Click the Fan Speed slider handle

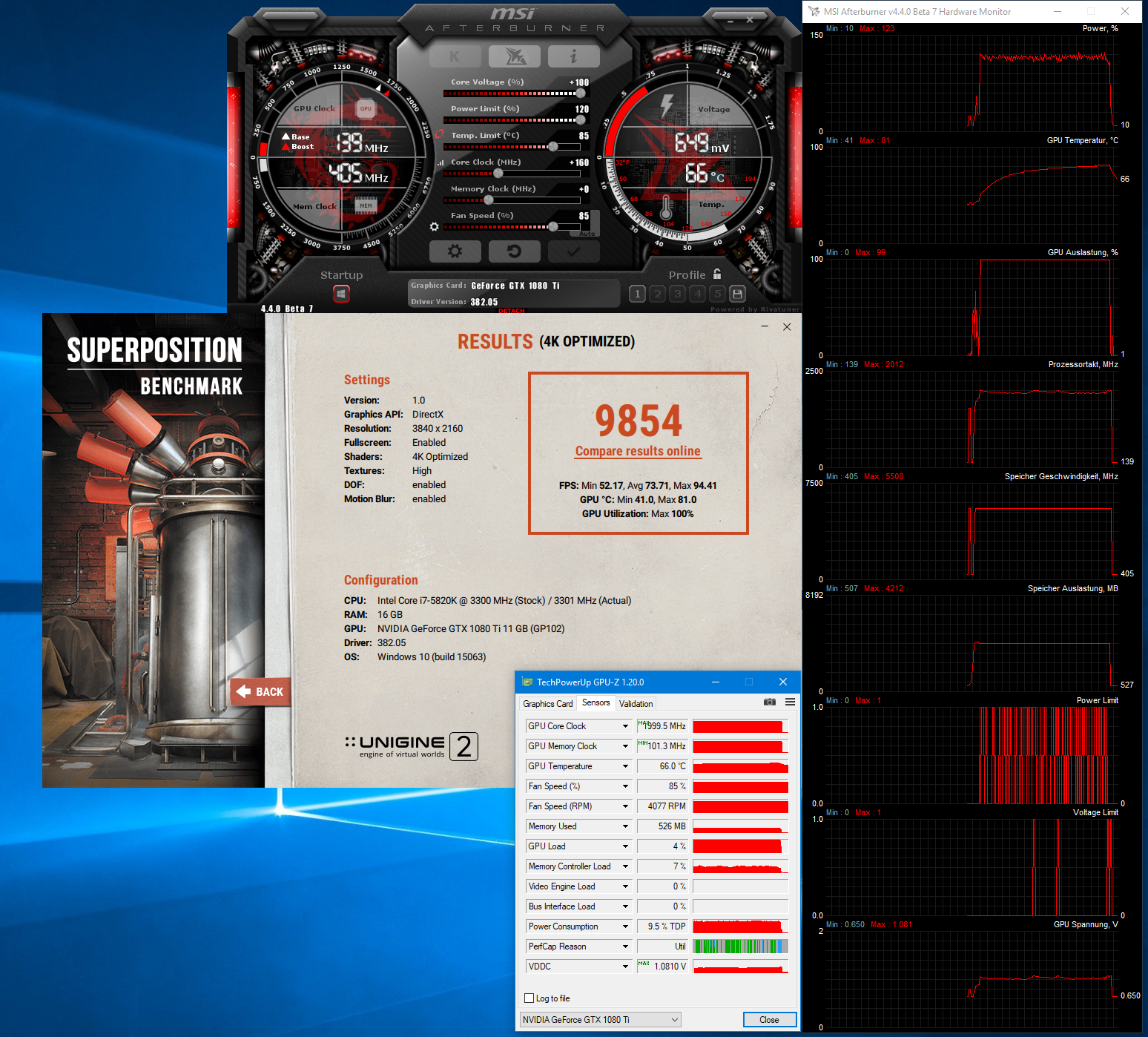coord(553,227)
